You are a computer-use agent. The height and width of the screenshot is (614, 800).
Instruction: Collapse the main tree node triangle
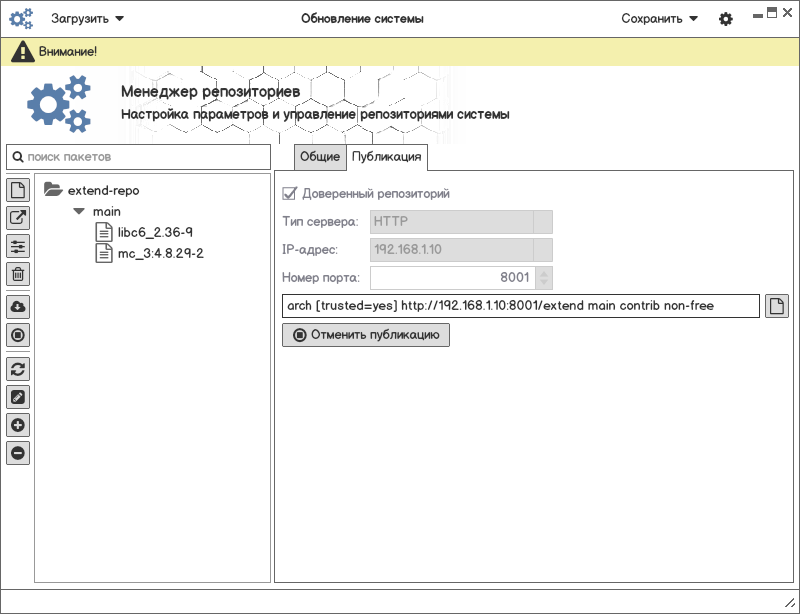coord(79,211)
